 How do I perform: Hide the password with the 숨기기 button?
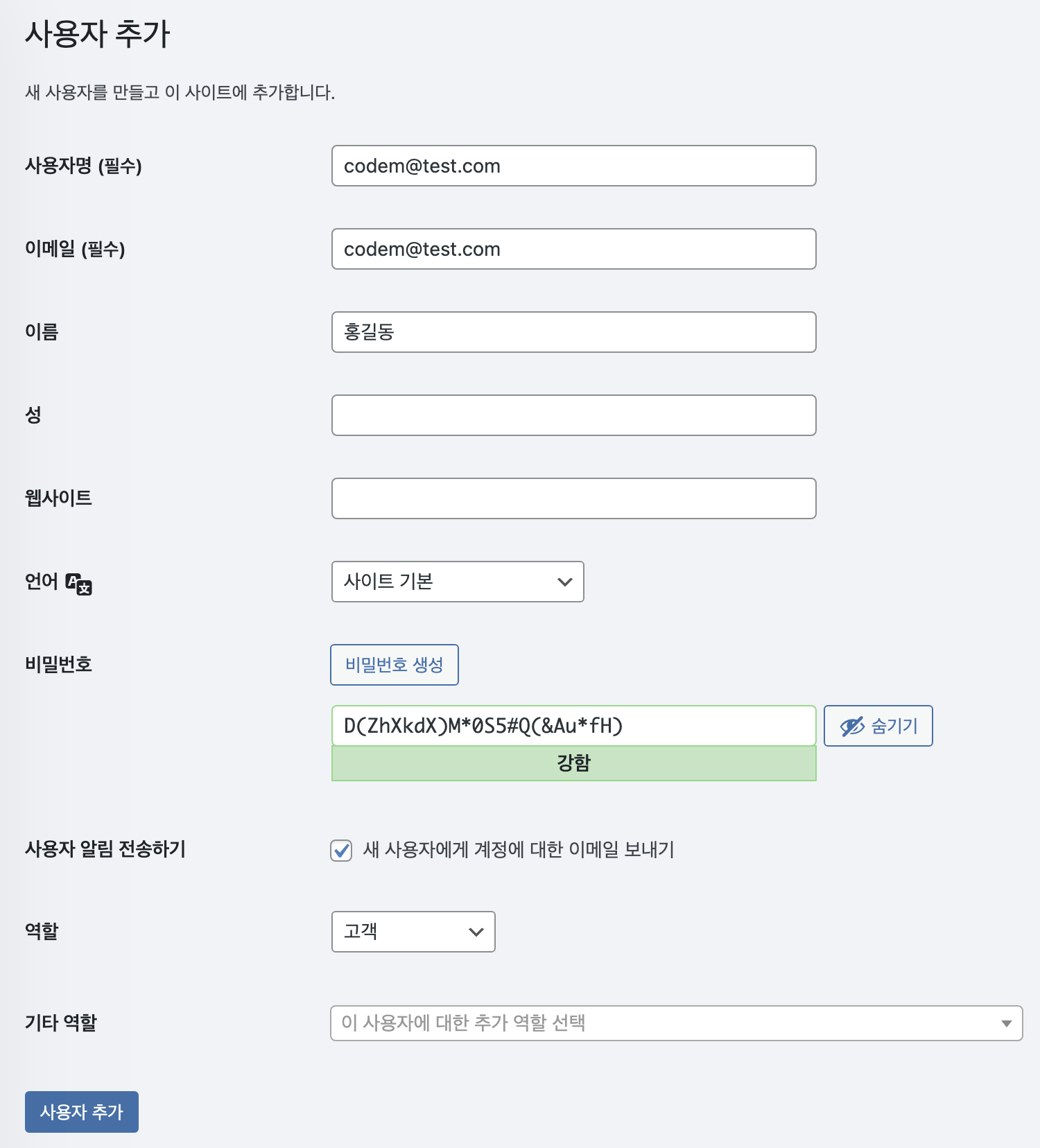(x=878, y=726)
